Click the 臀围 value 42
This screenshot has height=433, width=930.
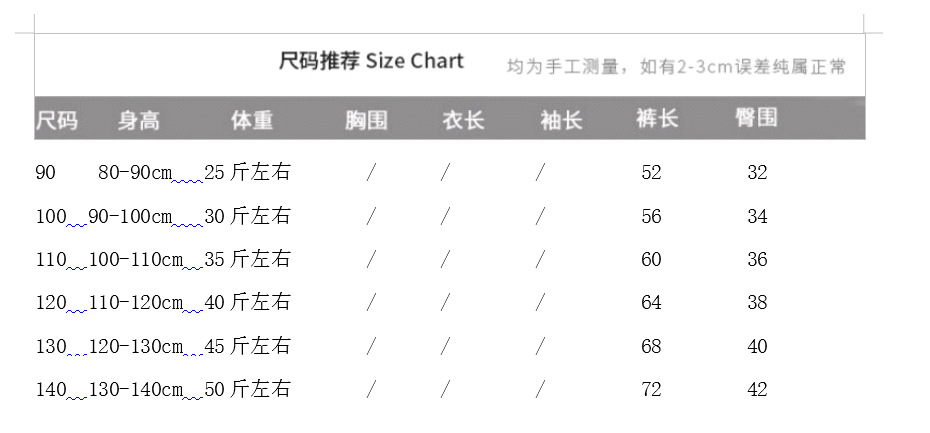pos(757,390)
